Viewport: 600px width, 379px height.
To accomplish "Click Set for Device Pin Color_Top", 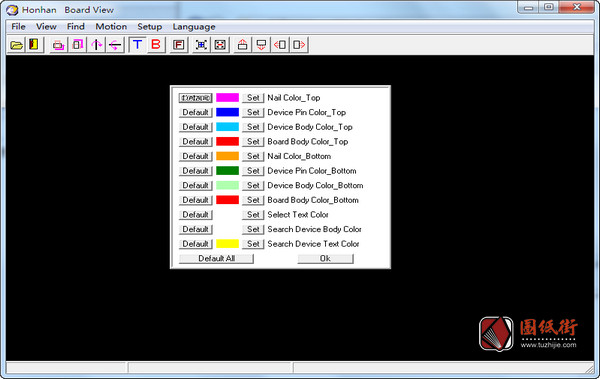I will coord(253,112).
